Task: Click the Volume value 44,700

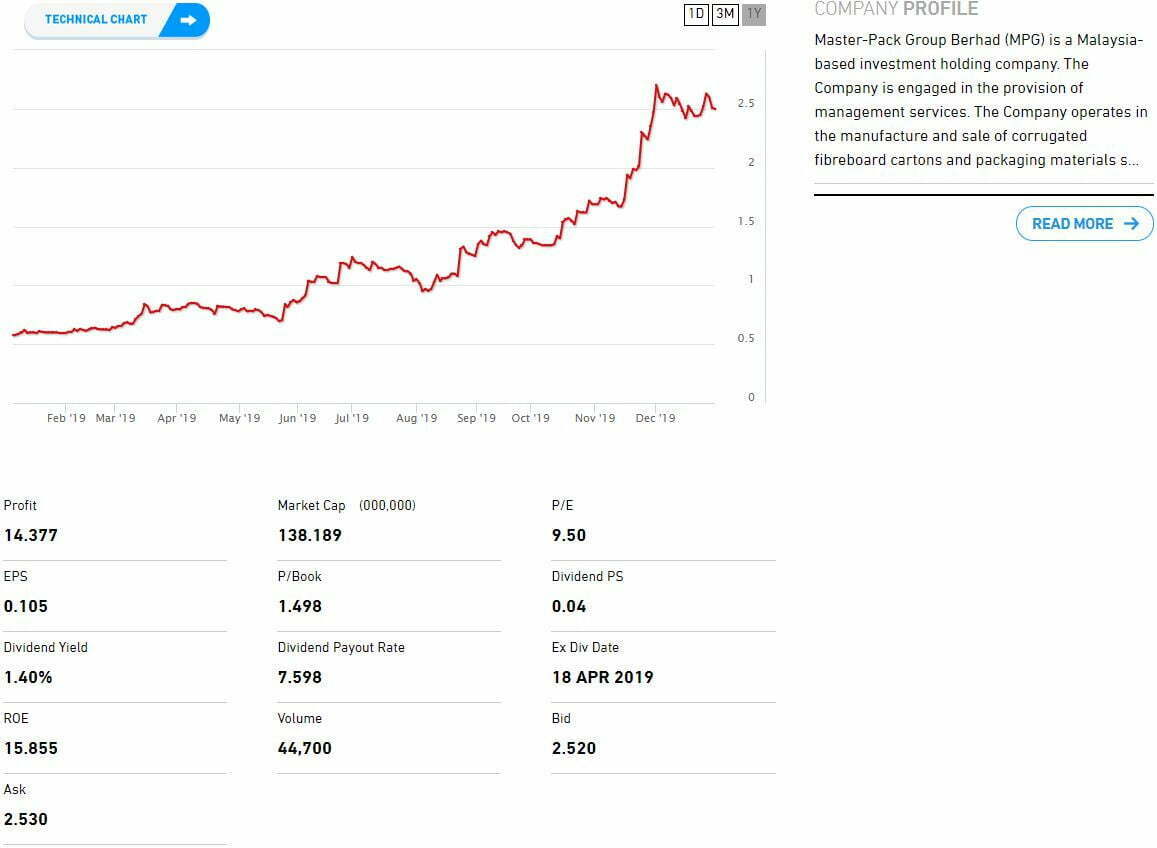Action: [x=305, y=748]
